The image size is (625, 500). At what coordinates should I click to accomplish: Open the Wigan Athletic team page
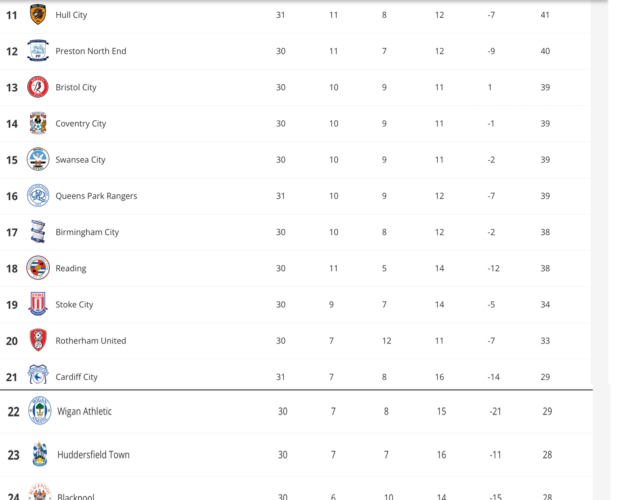(83, 411)
